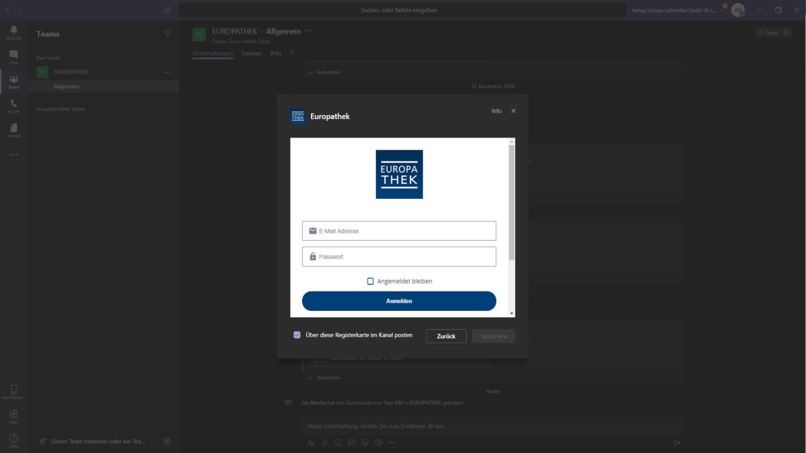Click the Speichern button
Screen dimensions: 806x453
[493, 336]
